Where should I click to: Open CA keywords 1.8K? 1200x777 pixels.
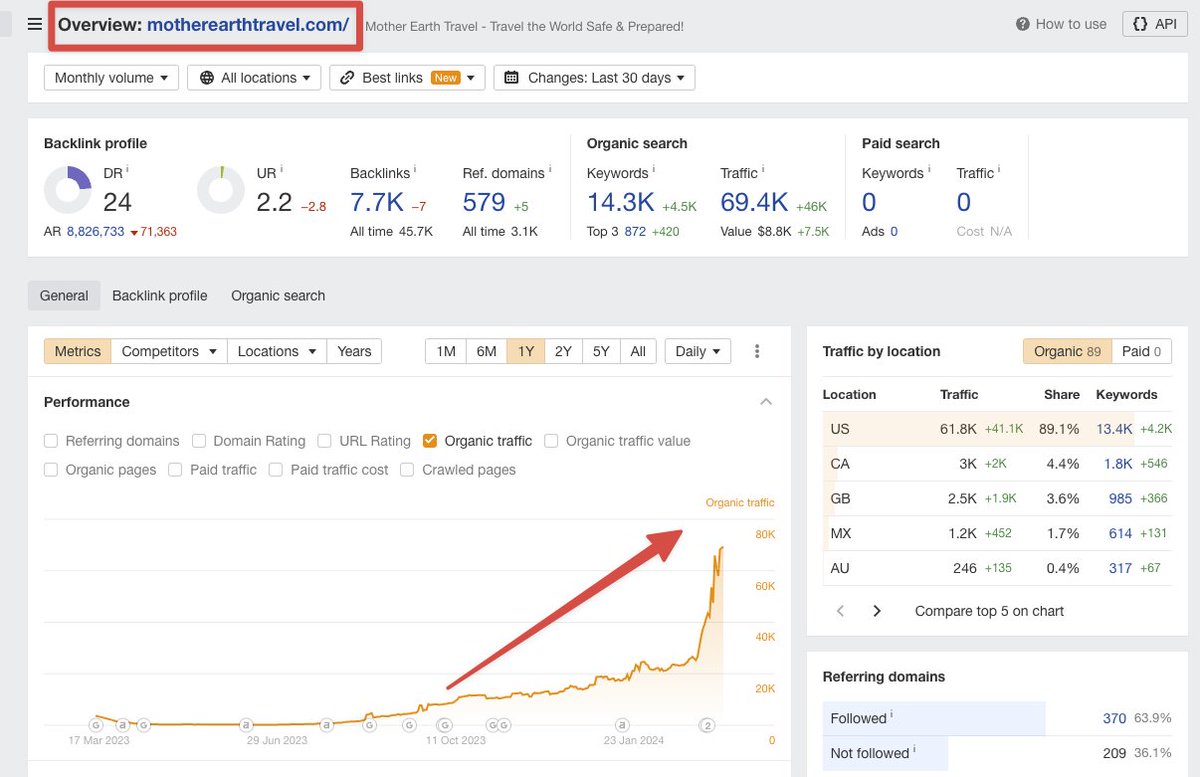[x=1118, y=464]
